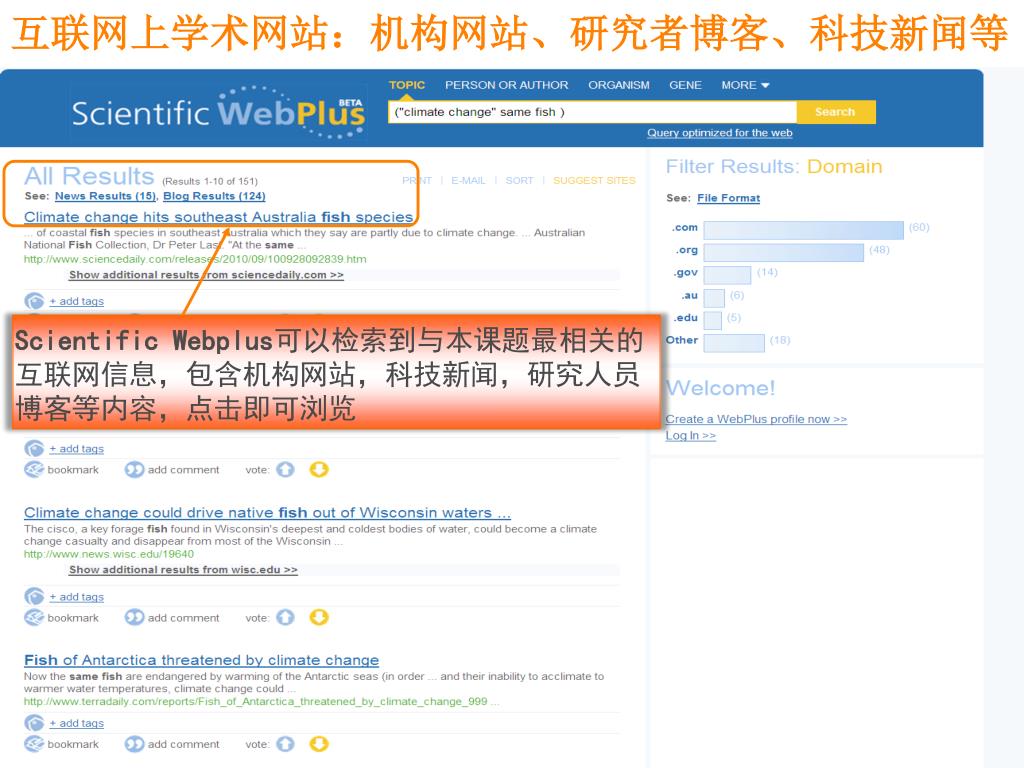The image size is (1024, 768).
Task: Open File Format filter link
Action: [728, 198]
